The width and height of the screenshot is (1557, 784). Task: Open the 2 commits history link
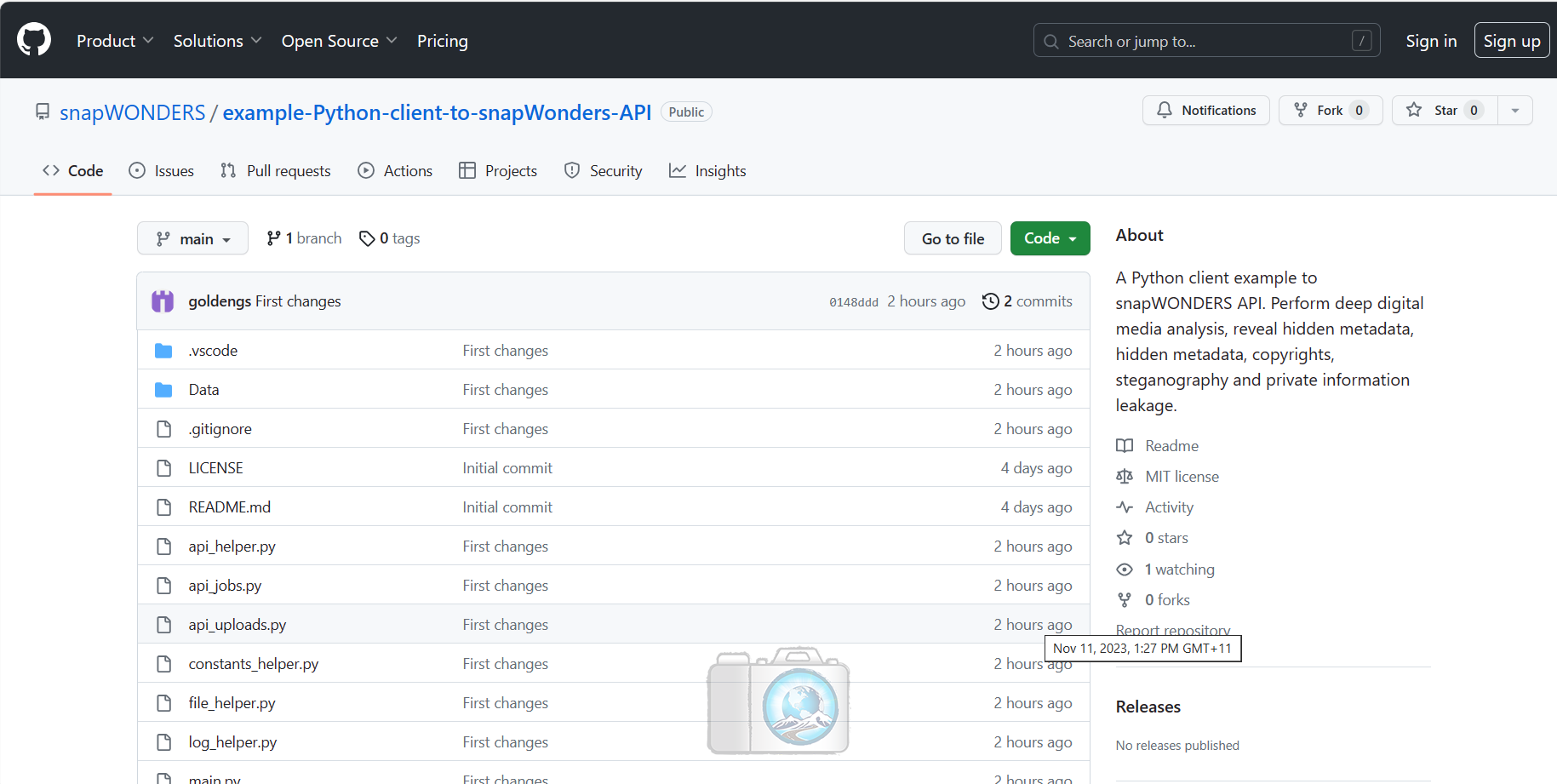click(1027, 301)
